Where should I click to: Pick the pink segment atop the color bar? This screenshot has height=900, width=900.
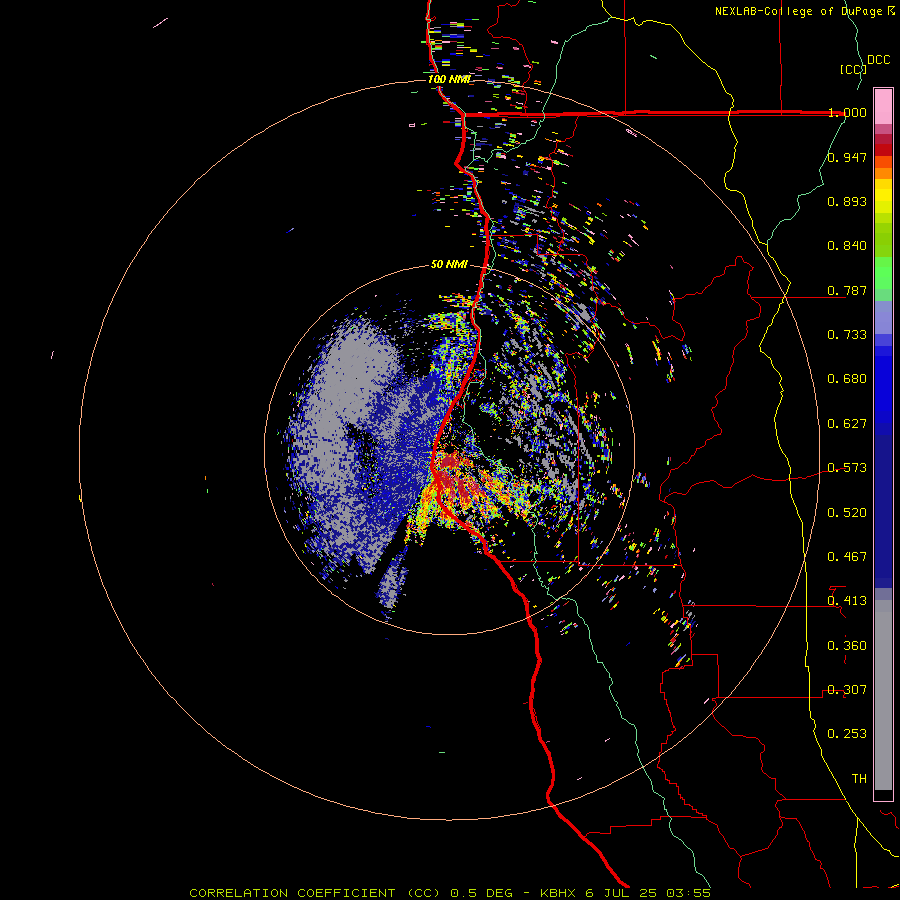(x=883, y=106)
